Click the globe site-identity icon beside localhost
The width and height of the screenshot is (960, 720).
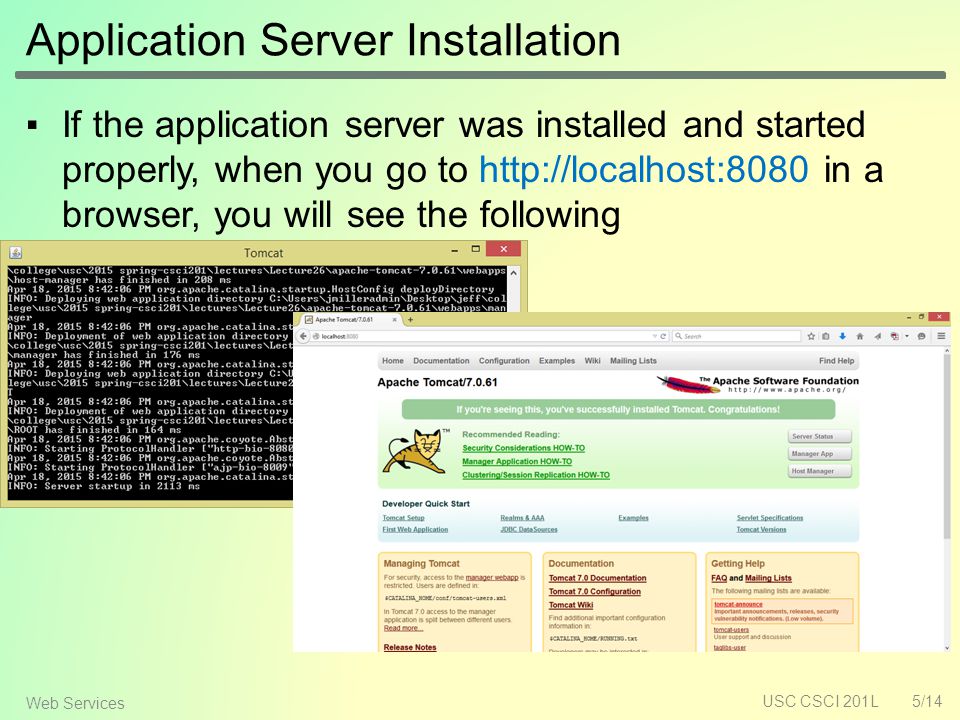pos(316,336)
